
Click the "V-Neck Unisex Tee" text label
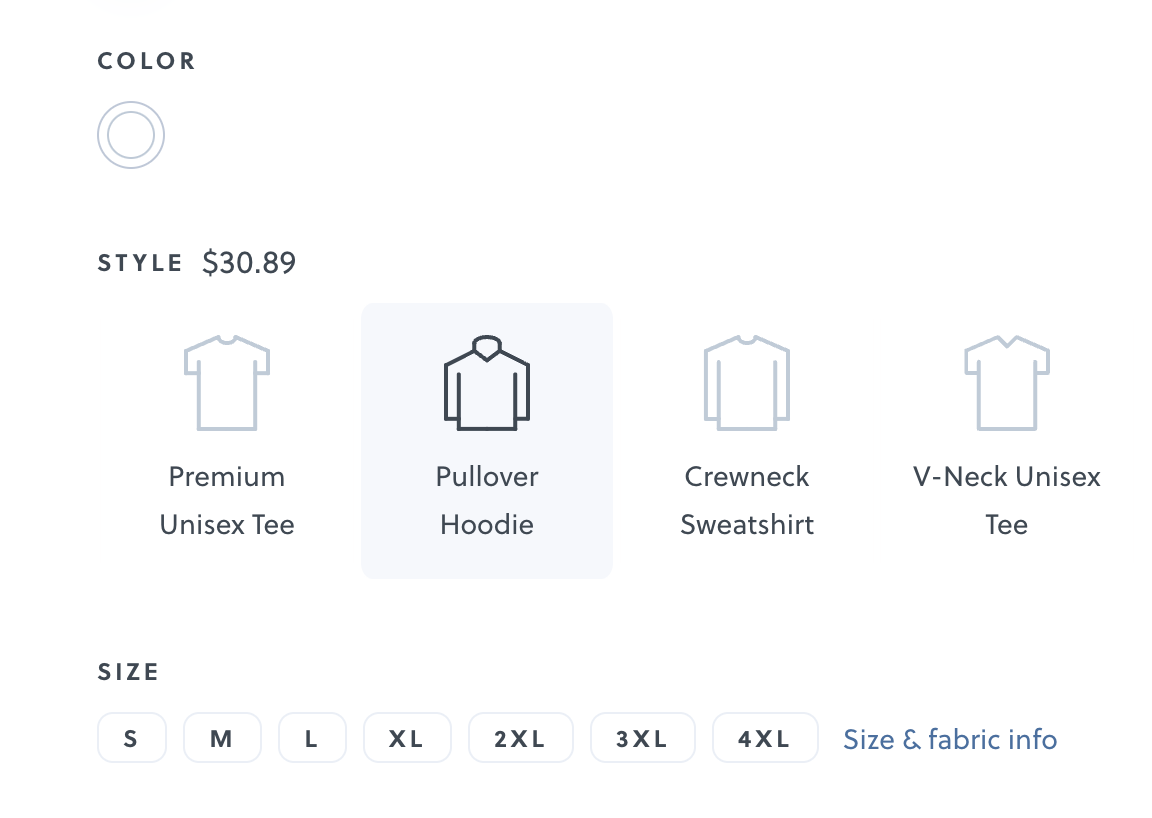click(x=1007, y=500)
